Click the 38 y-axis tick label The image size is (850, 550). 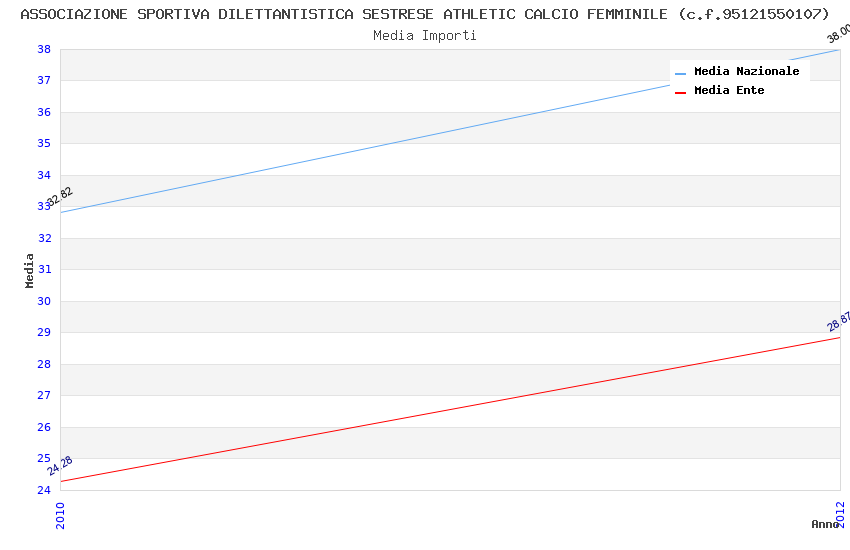pyautogui.click(x=44, y=49)
